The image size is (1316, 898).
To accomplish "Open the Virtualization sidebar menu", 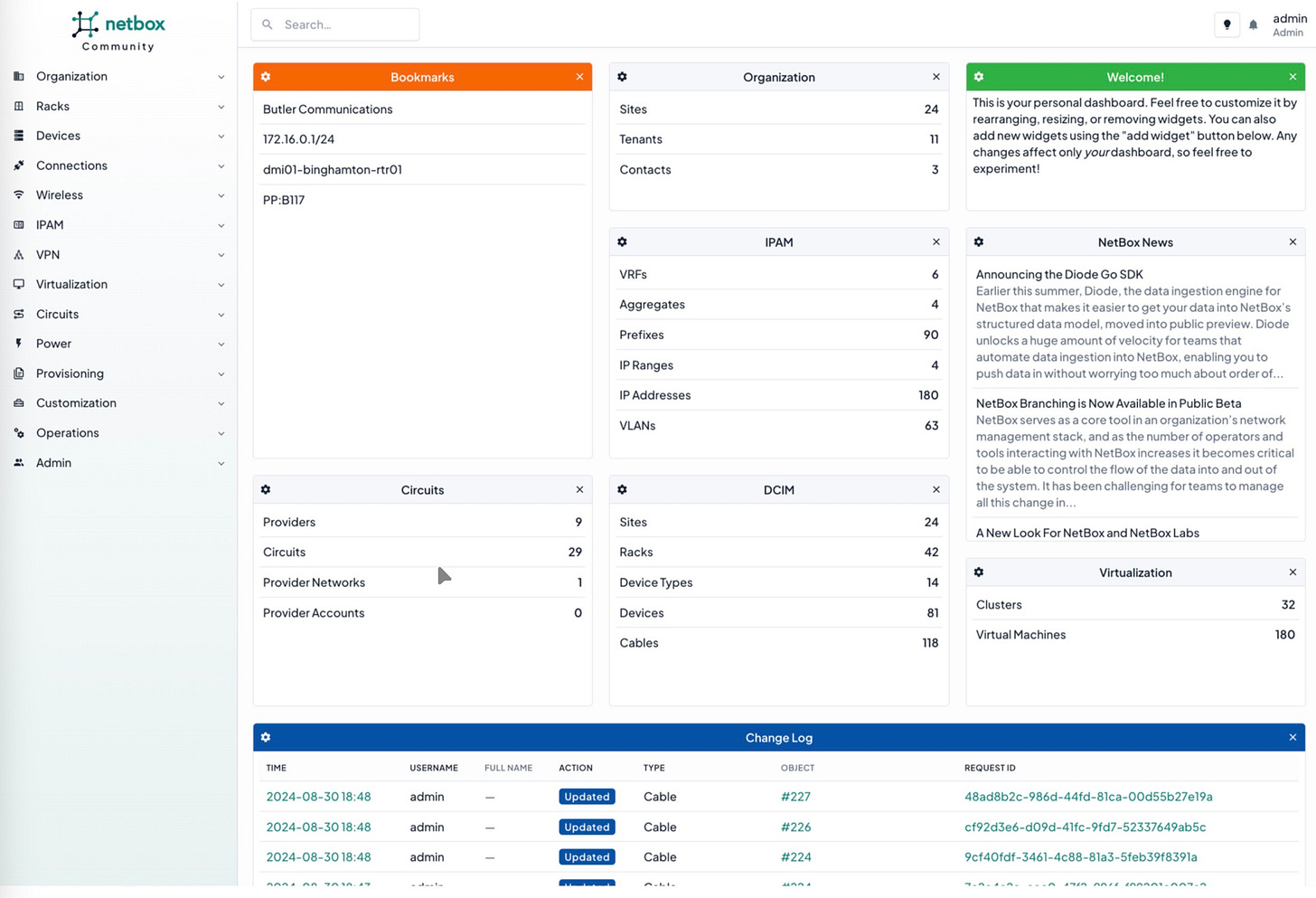I will [118, 284].
